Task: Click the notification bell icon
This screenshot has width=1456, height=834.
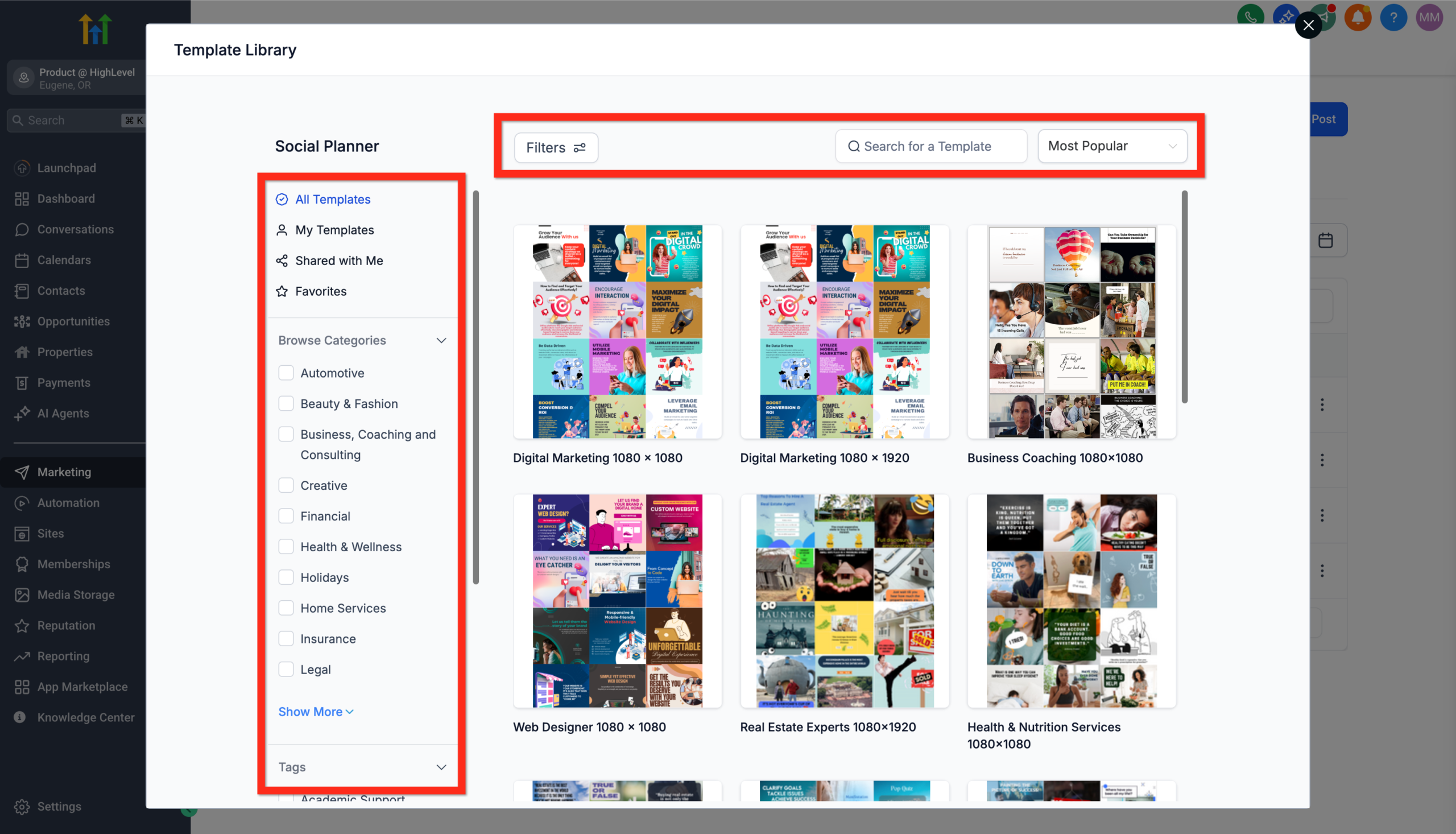Action: point(1358,17)
